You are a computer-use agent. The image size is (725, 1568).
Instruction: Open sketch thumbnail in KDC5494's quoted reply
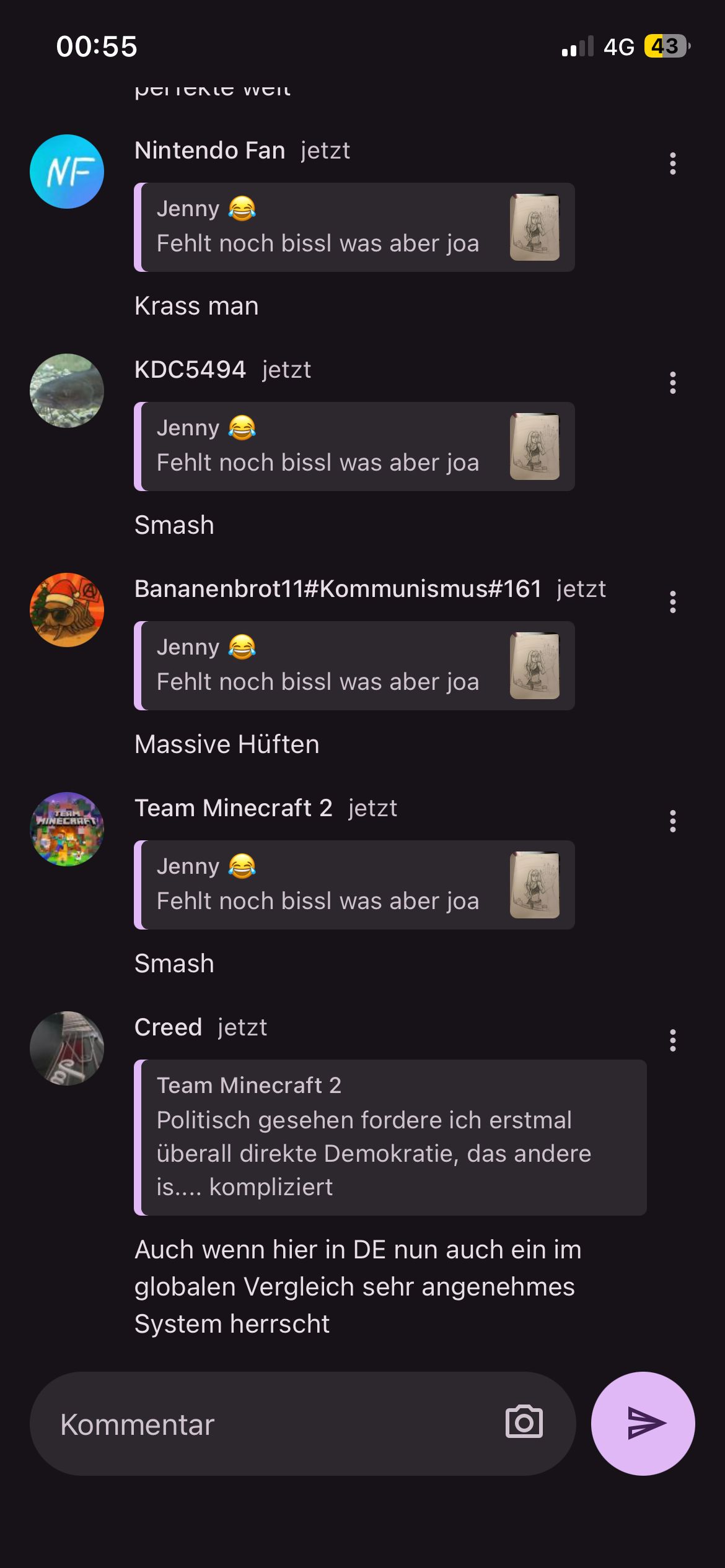pos(535,446)
